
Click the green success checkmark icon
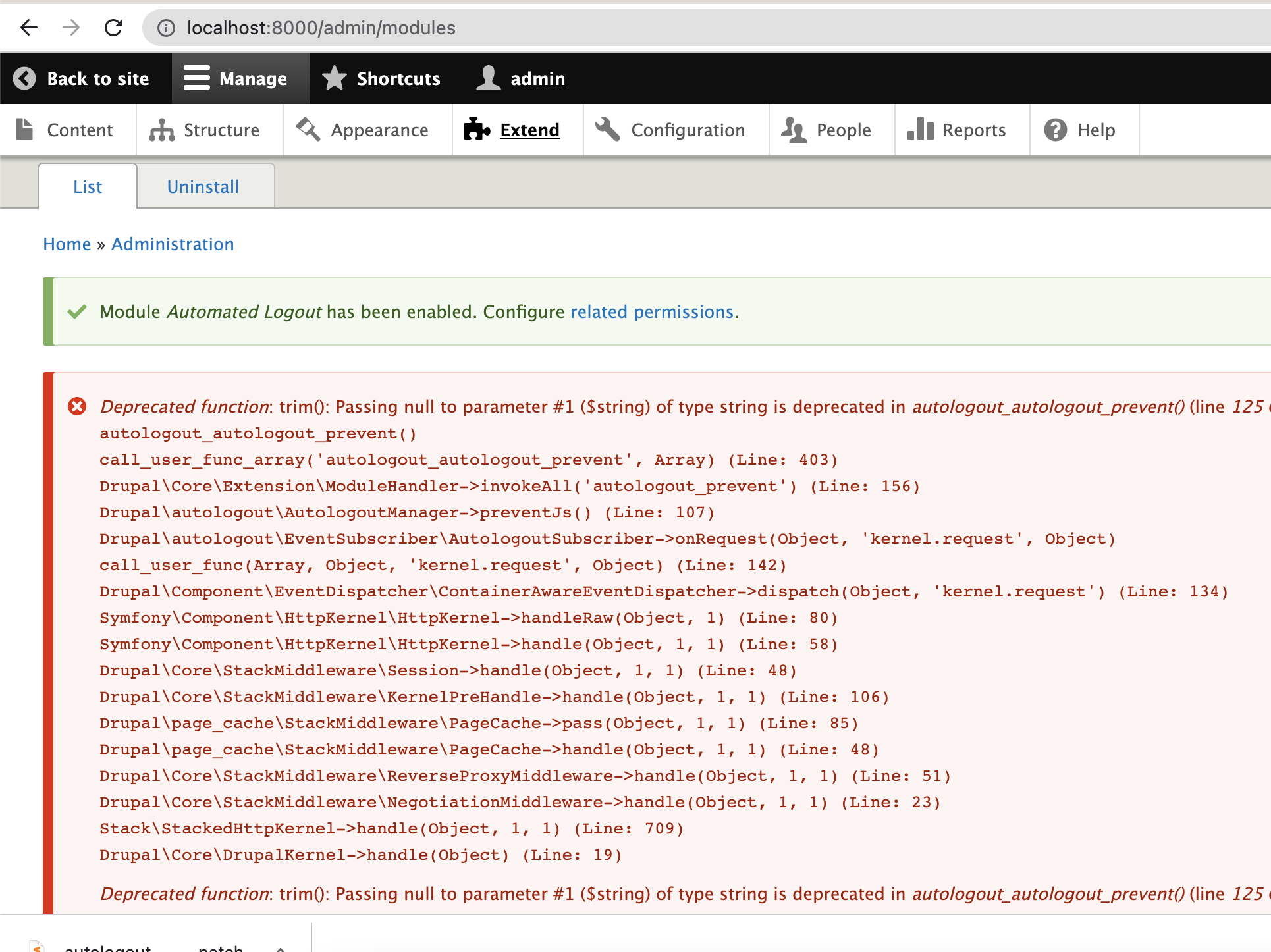(x=77, y=312)
